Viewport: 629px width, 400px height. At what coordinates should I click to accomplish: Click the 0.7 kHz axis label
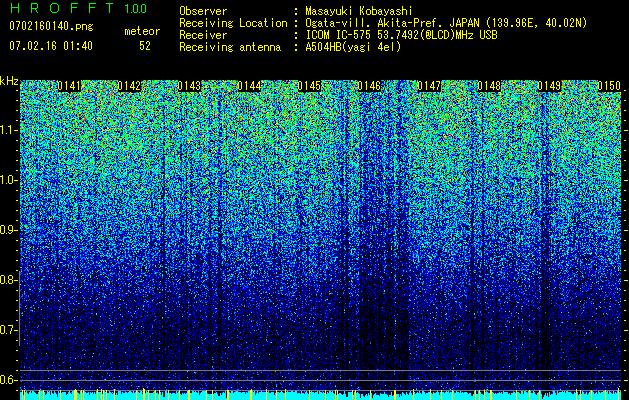[x=9, y=330]
